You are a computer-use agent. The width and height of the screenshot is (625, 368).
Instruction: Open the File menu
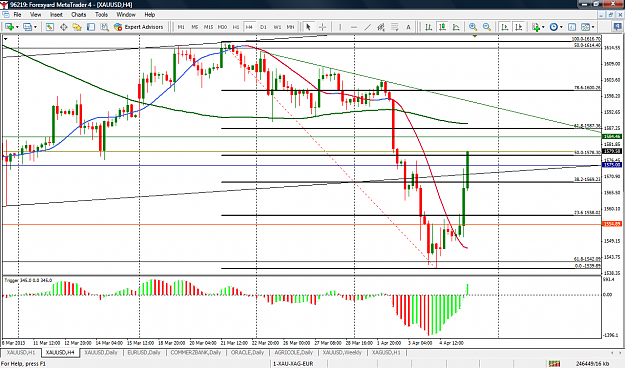coord(18,15)
